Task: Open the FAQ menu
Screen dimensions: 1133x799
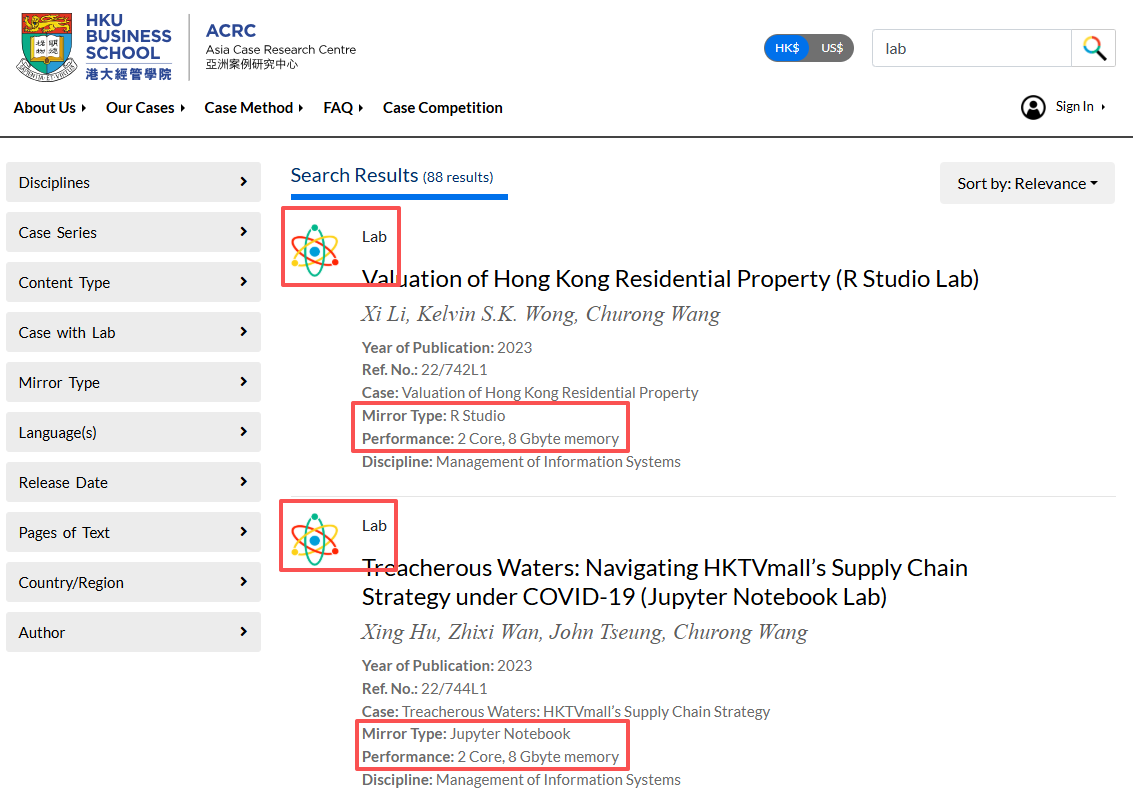Action: 343,108
